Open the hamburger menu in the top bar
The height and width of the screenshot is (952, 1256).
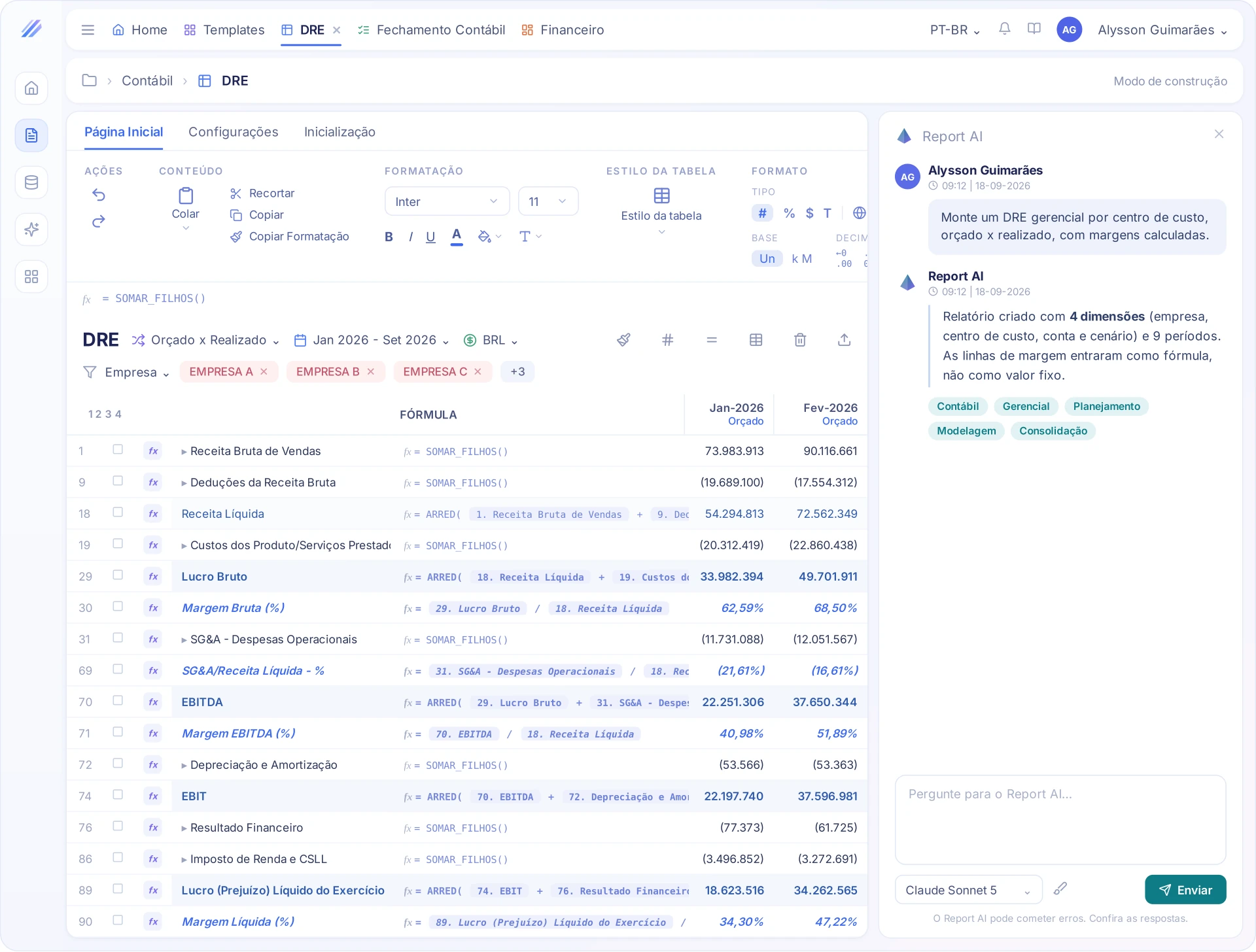pos(88,30)
